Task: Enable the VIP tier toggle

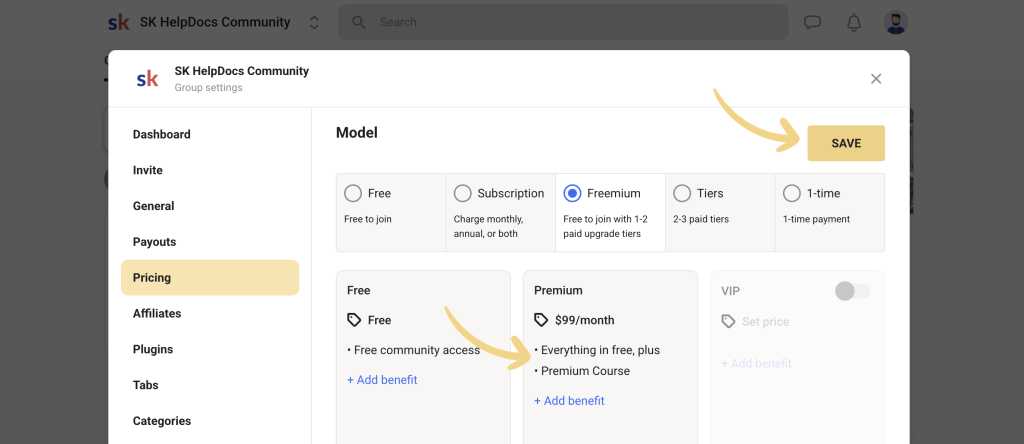Action: click(x=852, y=291)
